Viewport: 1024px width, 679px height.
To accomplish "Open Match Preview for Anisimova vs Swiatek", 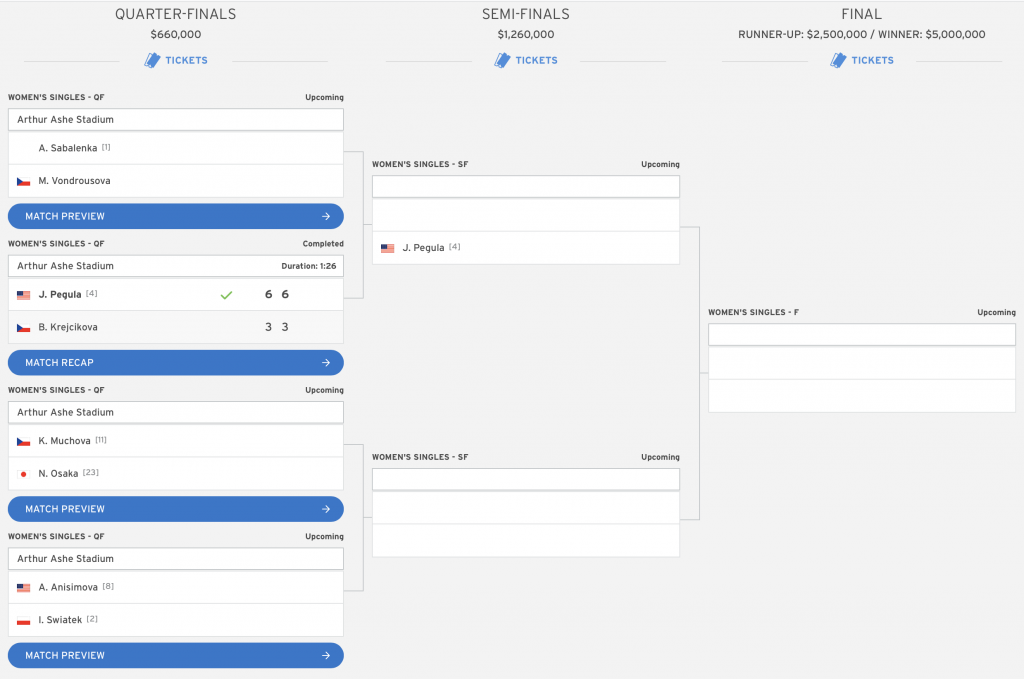I will click(x=175, y=656).
